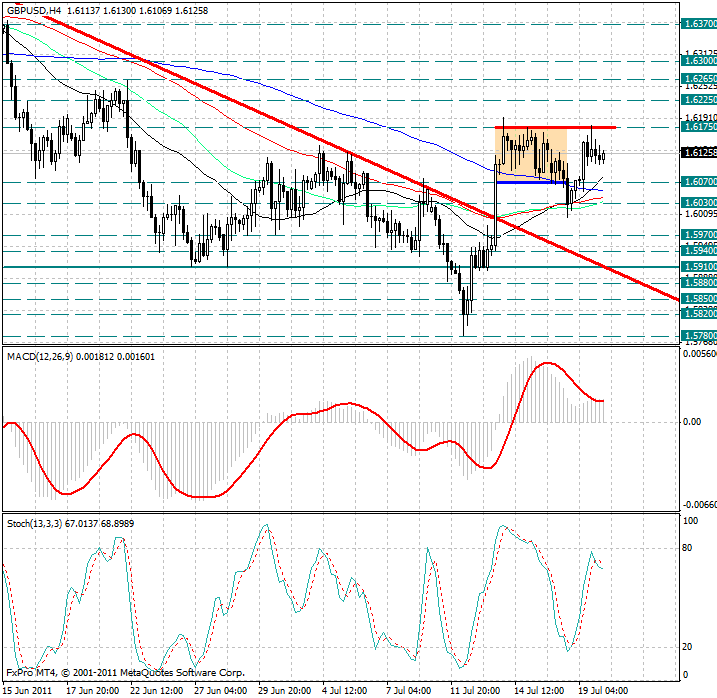Select the short red resistance line at 1.6175
Viewport: 717px width, 698px height.
[556, 127]
